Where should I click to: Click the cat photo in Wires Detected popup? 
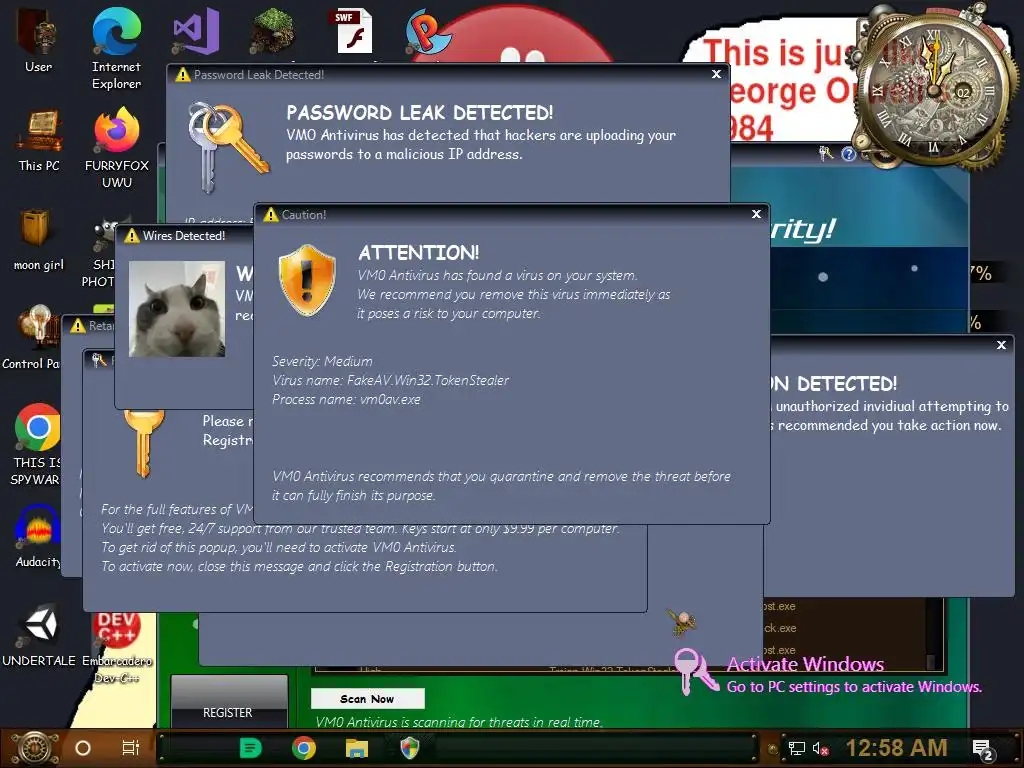[177, 309]
